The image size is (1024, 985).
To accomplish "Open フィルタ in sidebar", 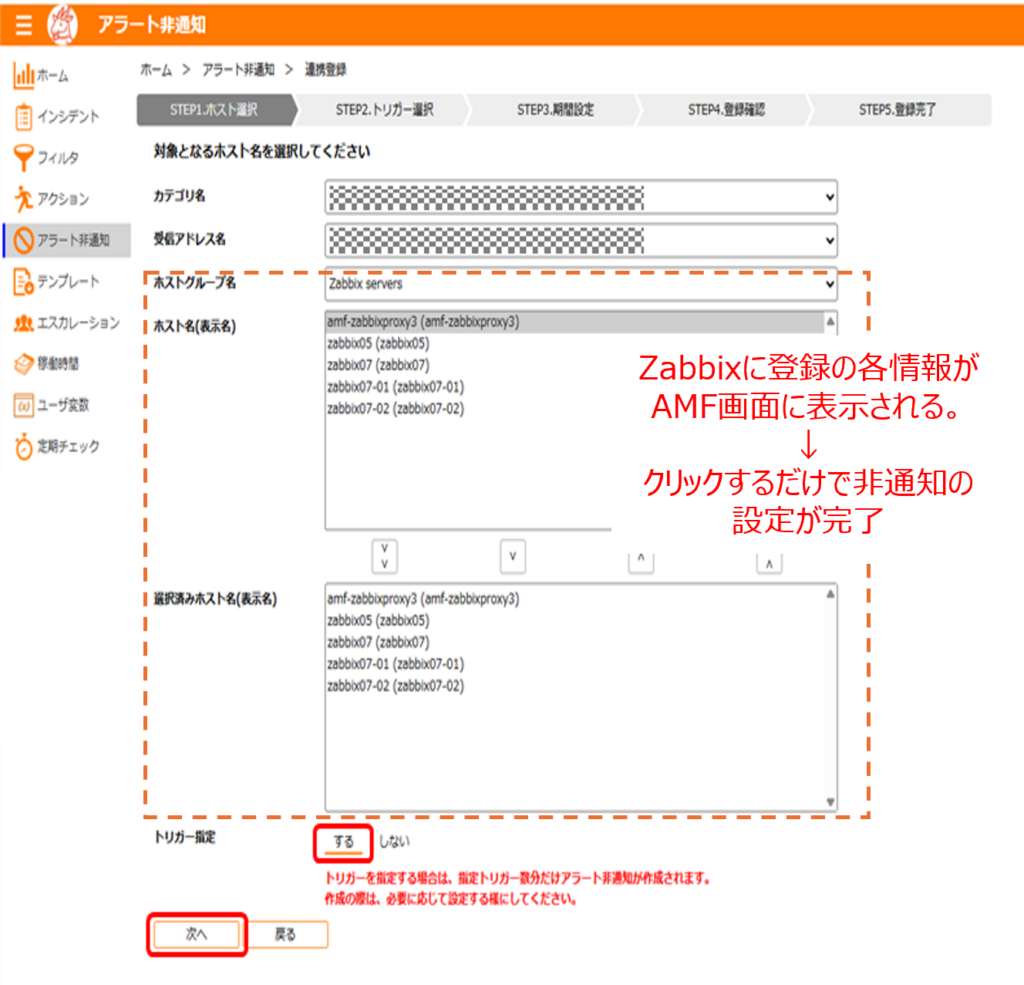I will pyautogui.click(x=58, y=157).
